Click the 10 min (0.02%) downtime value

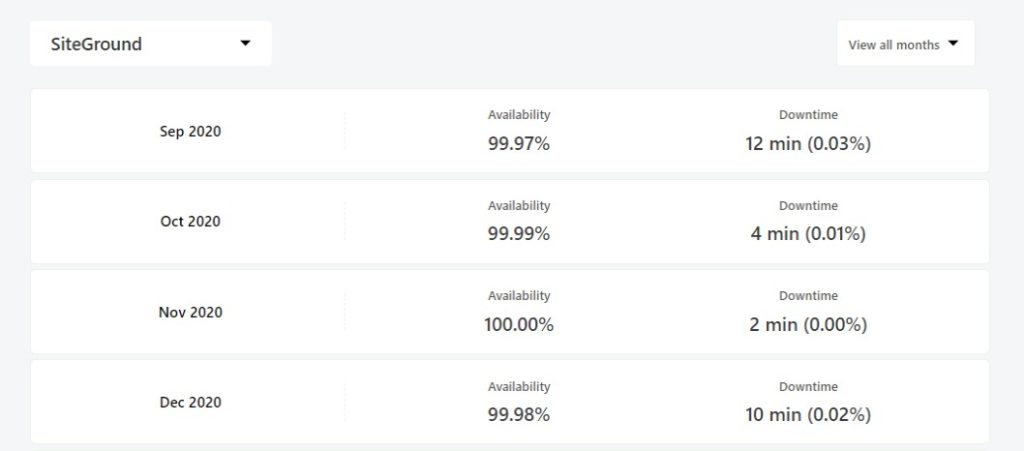coord(808,414)
